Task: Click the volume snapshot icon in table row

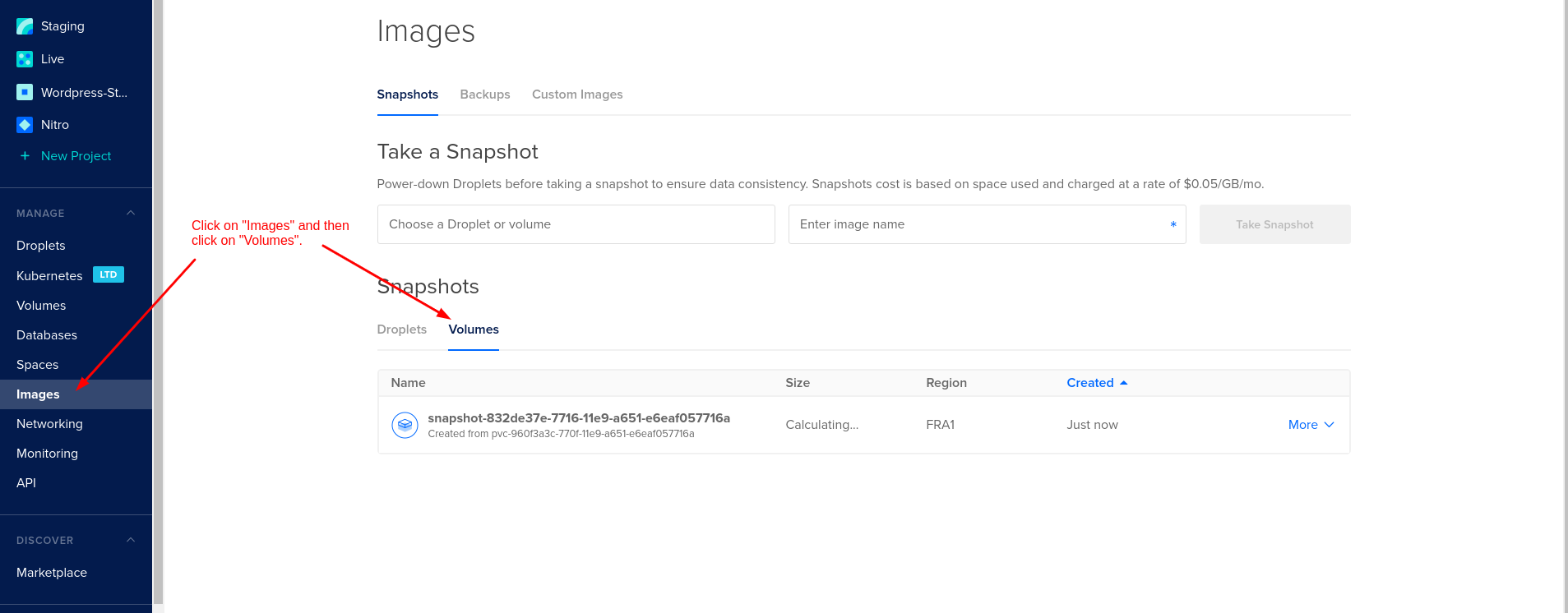Action: (405, 425)
